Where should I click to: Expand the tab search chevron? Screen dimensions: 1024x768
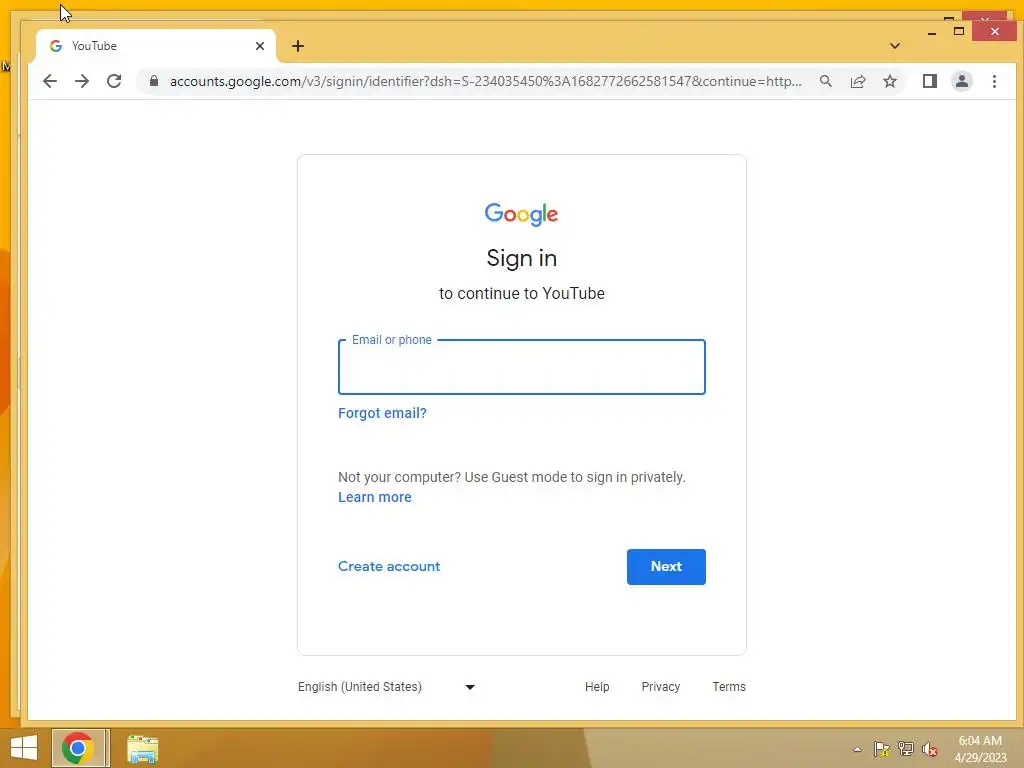[x=895, y=46]
